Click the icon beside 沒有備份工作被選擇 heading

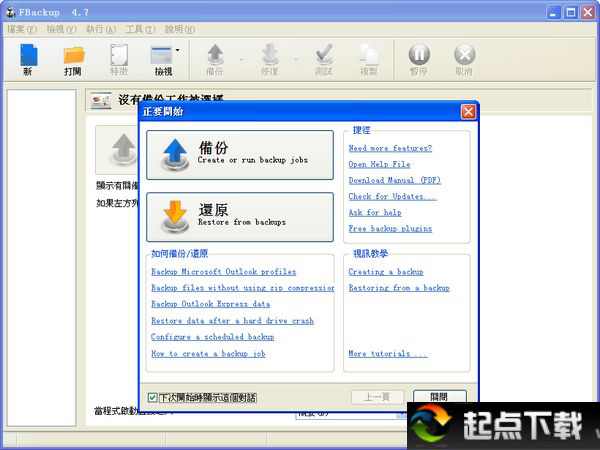tap(101, 101)
